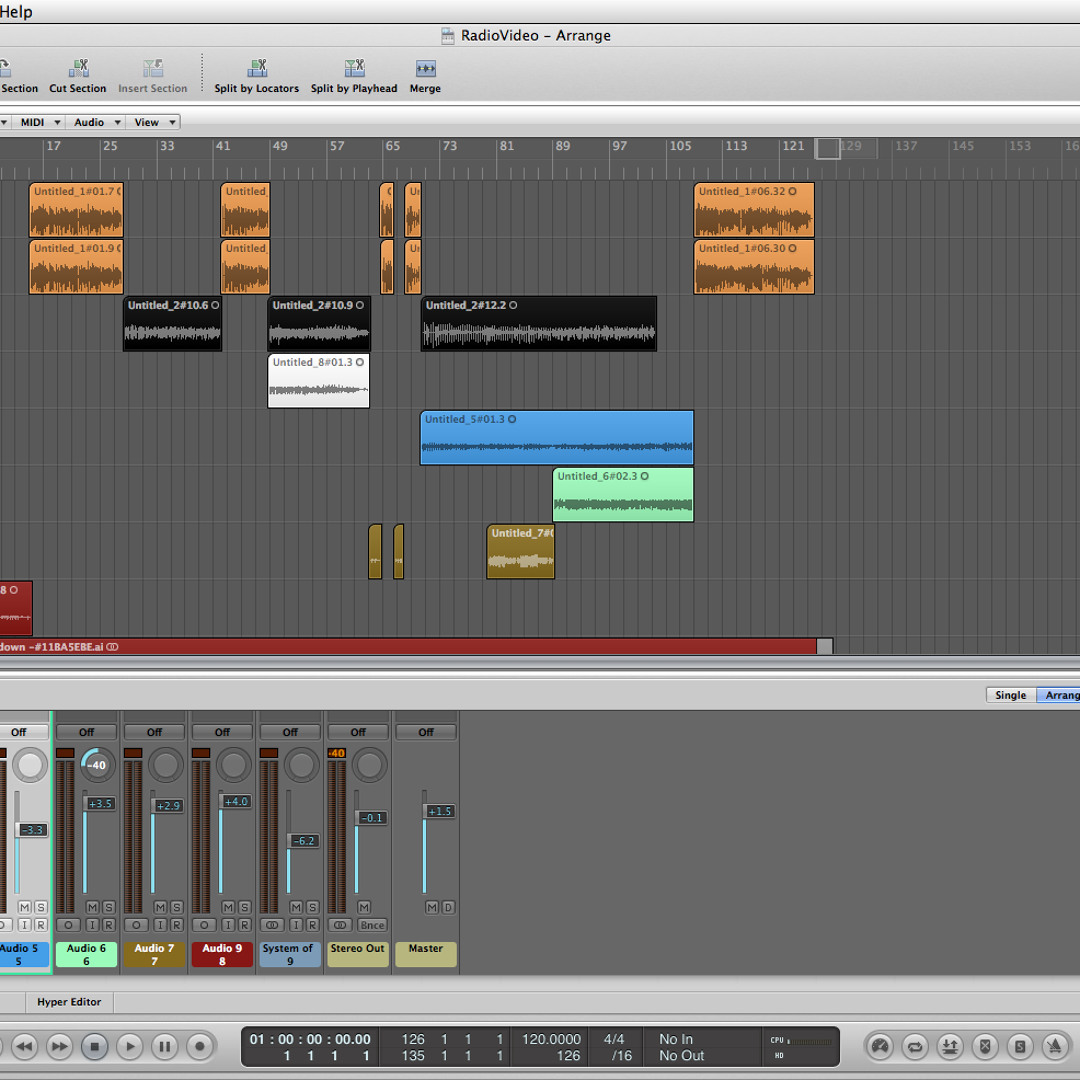Click the gauge-shaped transport mode button
The height and width of the screenshot is (1080, 1080).
(880, 1047)
